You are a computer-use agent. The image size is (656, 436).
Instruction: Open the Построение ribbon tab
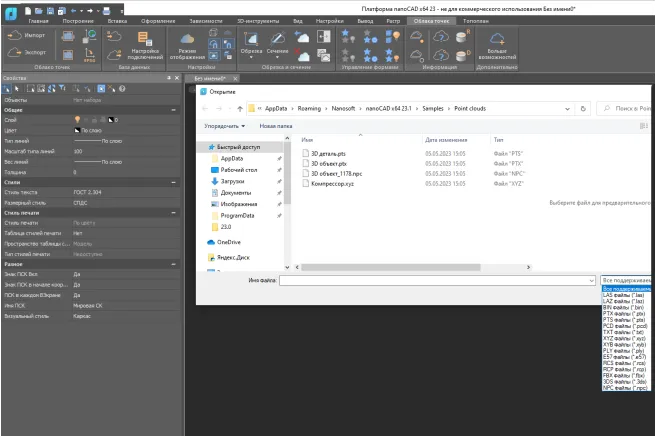pyautogui.click(x=78, y=21)
